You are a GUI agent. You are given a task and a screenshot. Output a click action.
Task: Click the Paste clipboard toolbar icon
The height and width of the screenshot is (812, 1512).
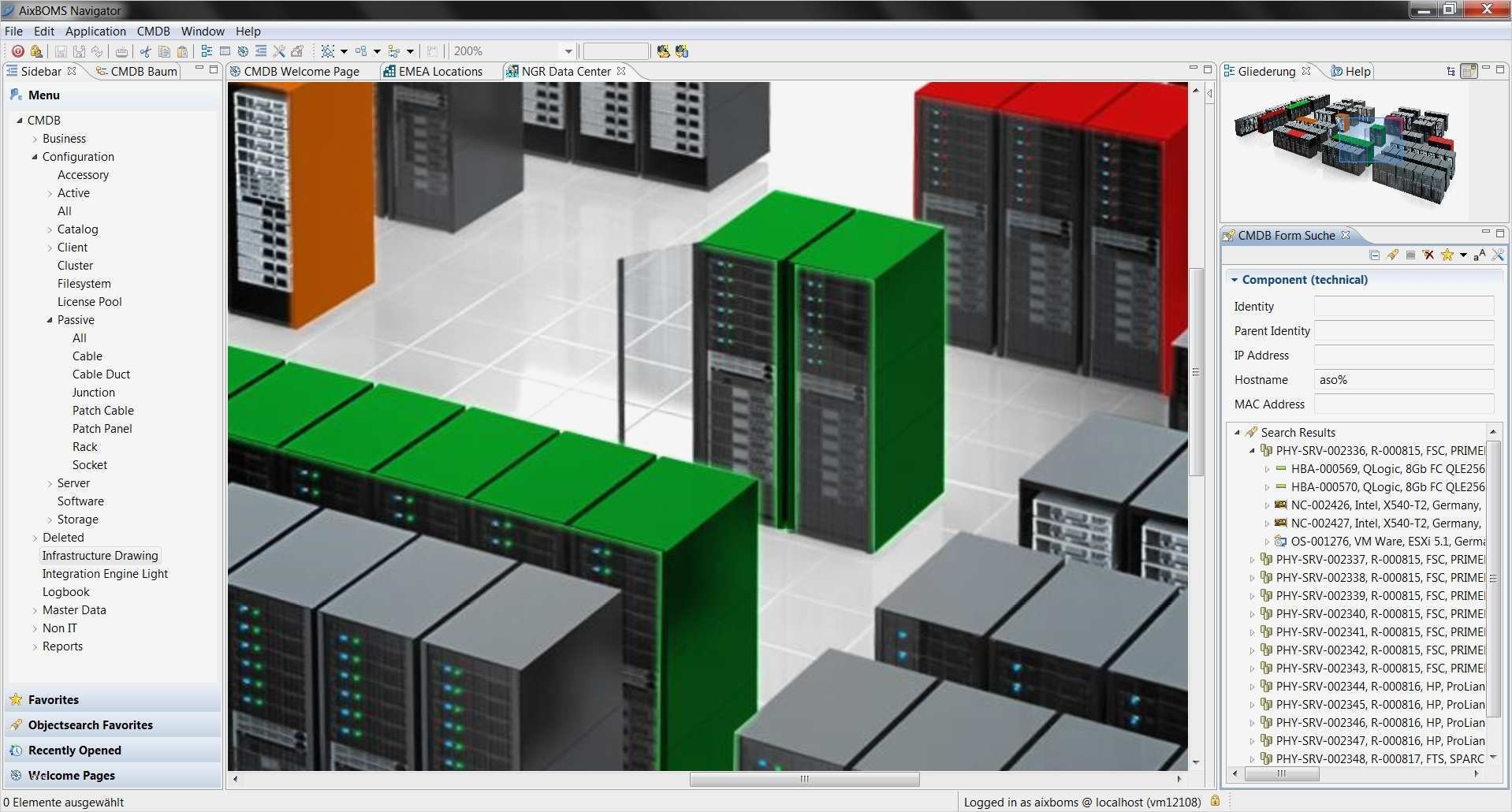click(182, 51)
